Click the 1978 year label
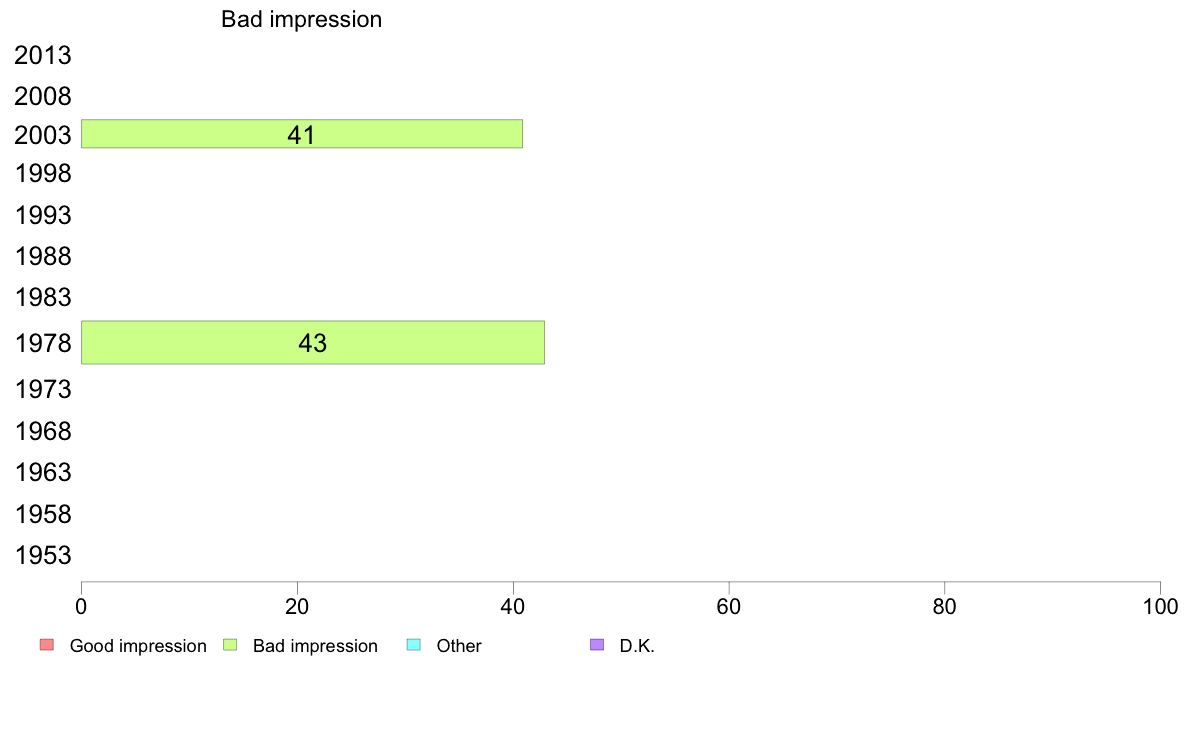This screenshot has height=736, width=1188. (x=42, y=343)
